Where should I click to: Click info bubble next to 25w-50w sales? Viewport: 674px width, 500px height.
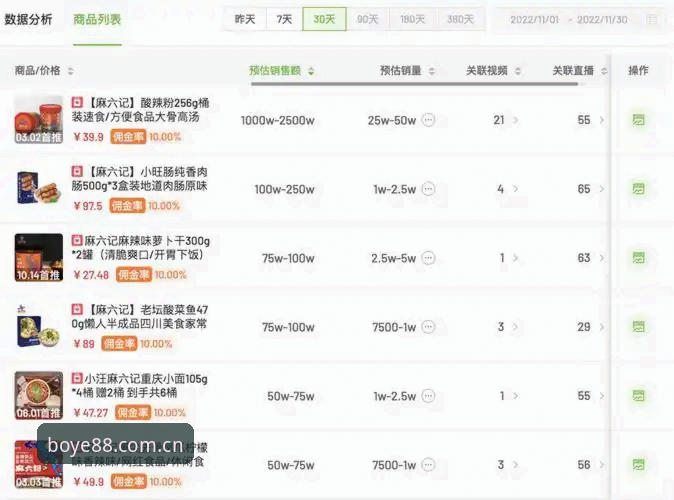(x=428, y=120)
